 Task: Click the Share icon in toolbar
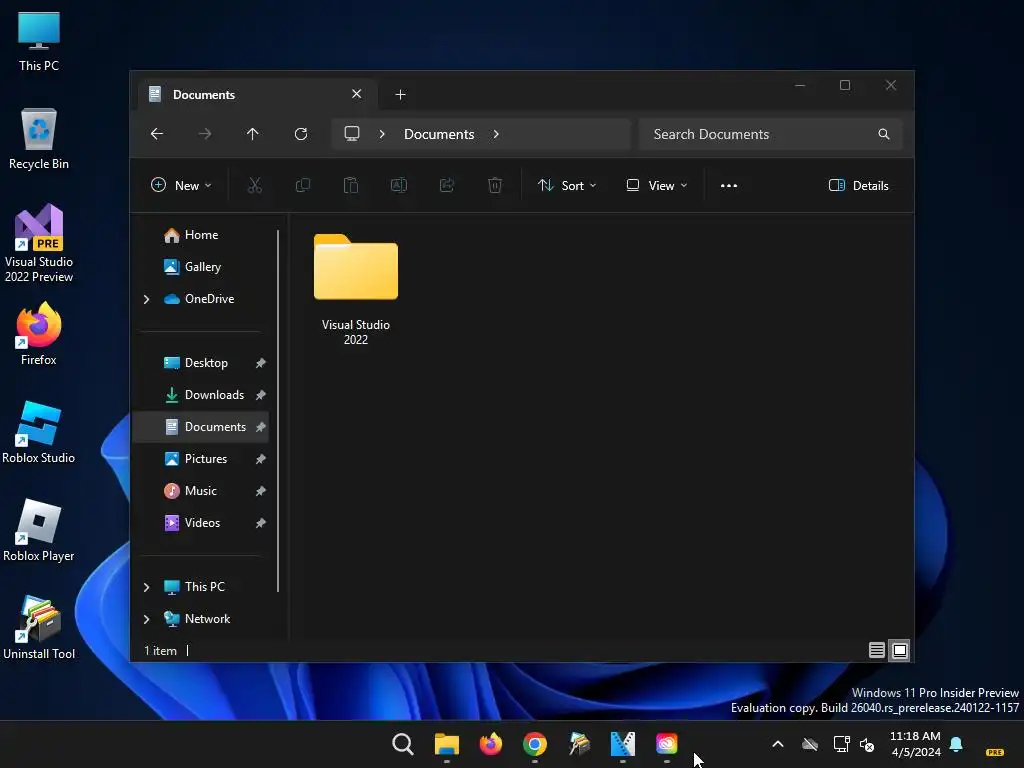click(447, 185)
